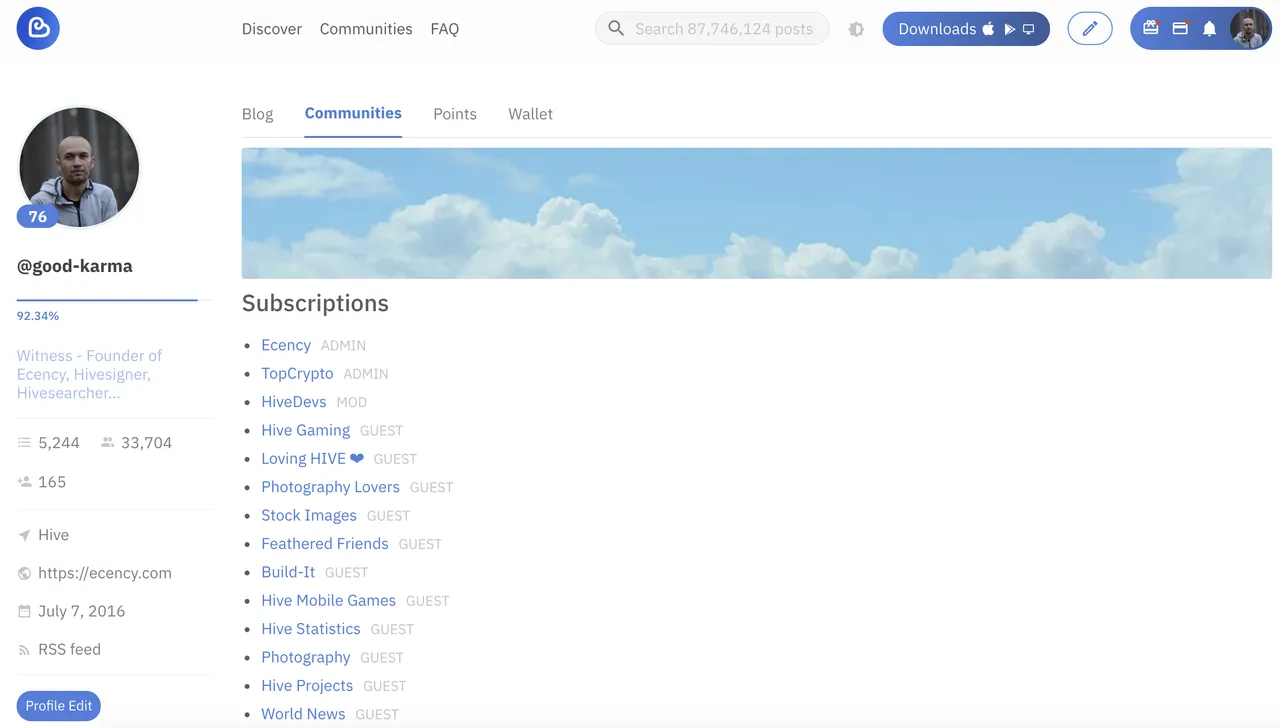Click the location arrow icon beside Hive
This screenshot has width=1280, height=728.
click(x=25, y=535)
